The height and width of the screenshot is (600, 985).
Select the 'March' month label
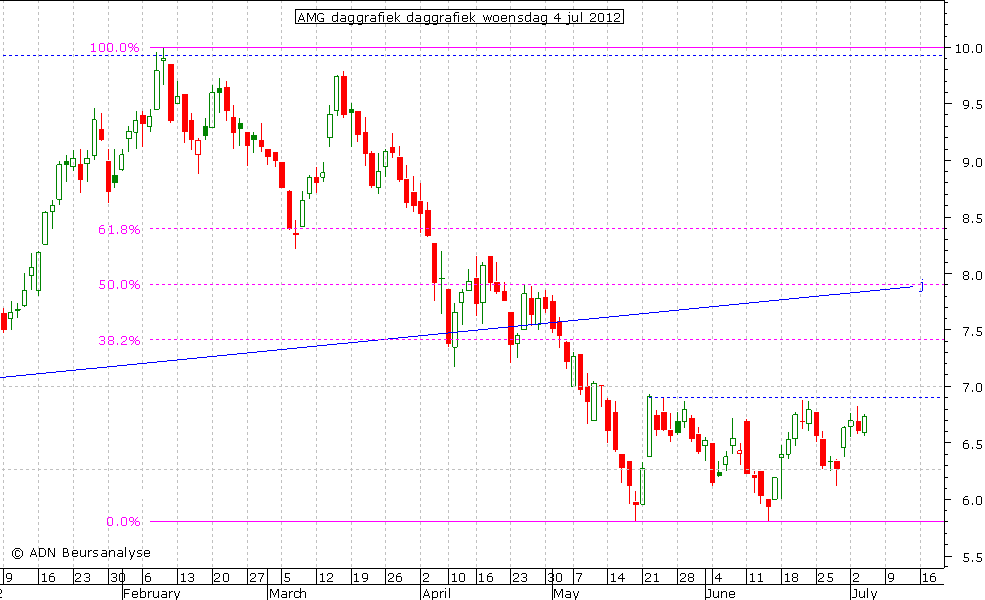click(288, 593)
